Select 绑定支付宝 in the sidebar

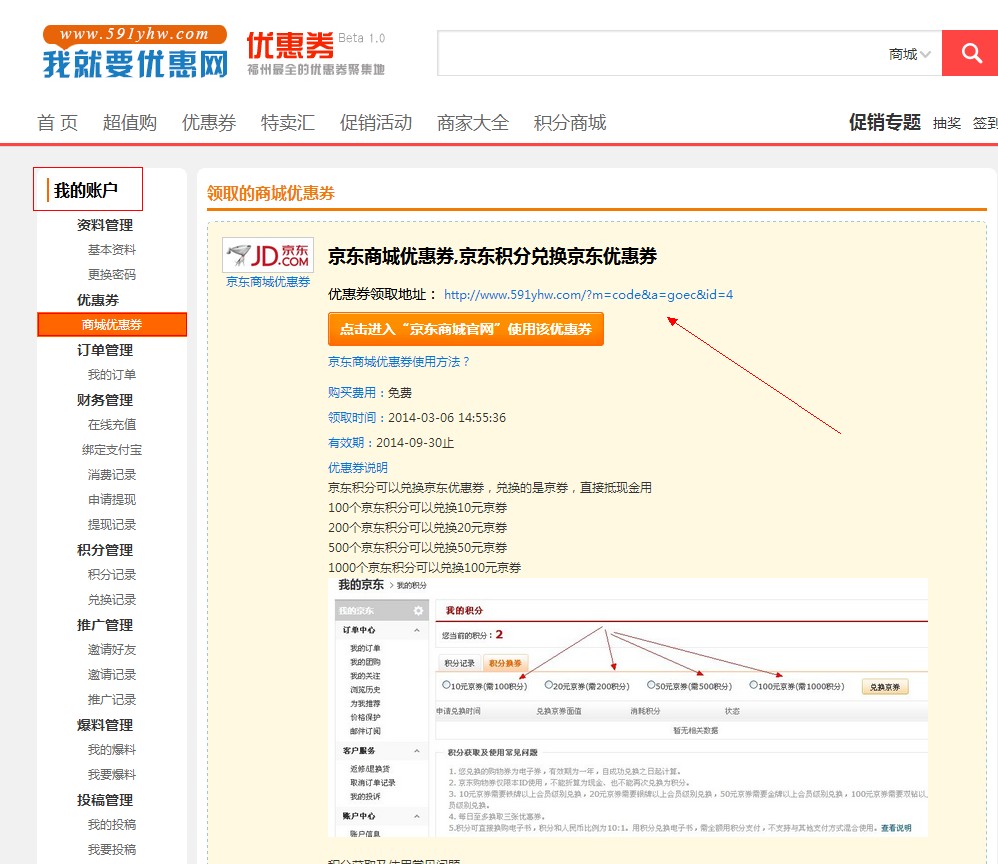click(112, 450)
